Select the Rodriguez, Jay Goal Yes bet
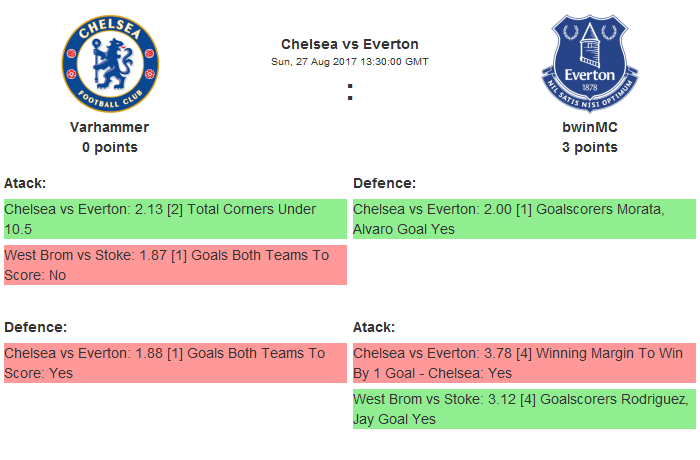This screenshot has width=700, height=460. (x=523, y=409)
